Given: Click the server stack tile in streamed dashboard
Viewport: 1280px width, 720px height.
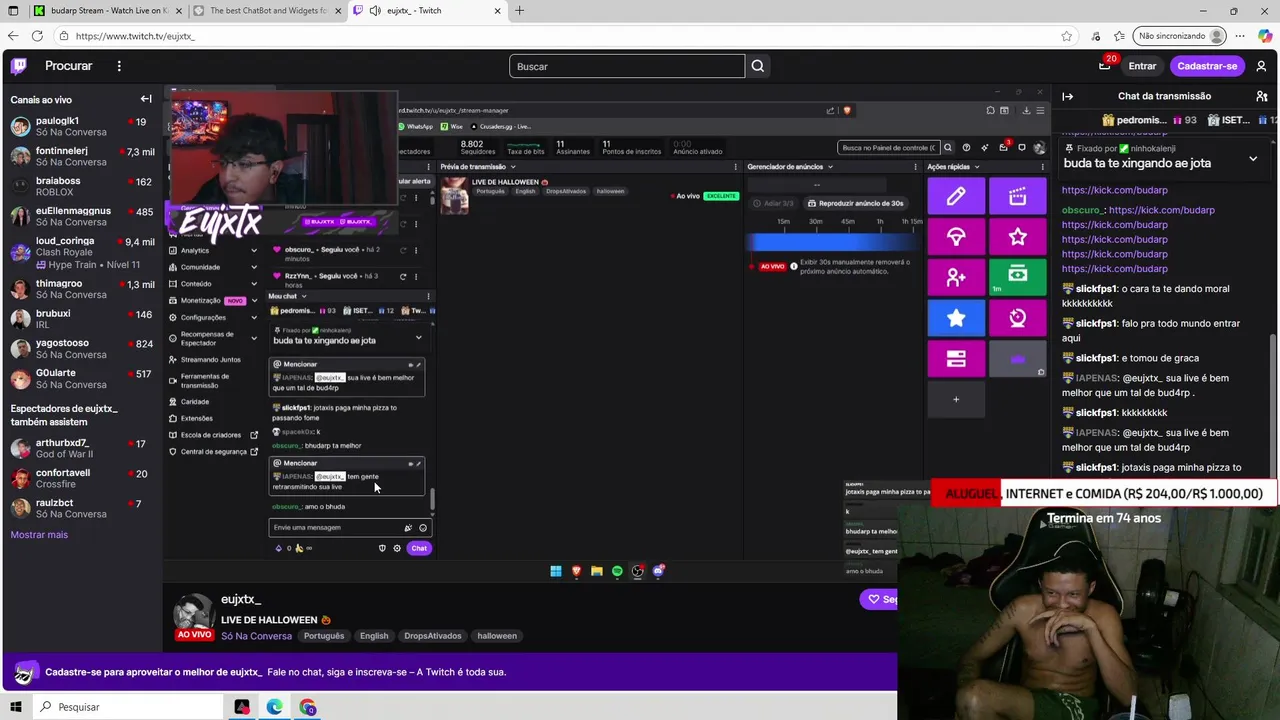Looking at the screenshot, I should click(956, 359).
